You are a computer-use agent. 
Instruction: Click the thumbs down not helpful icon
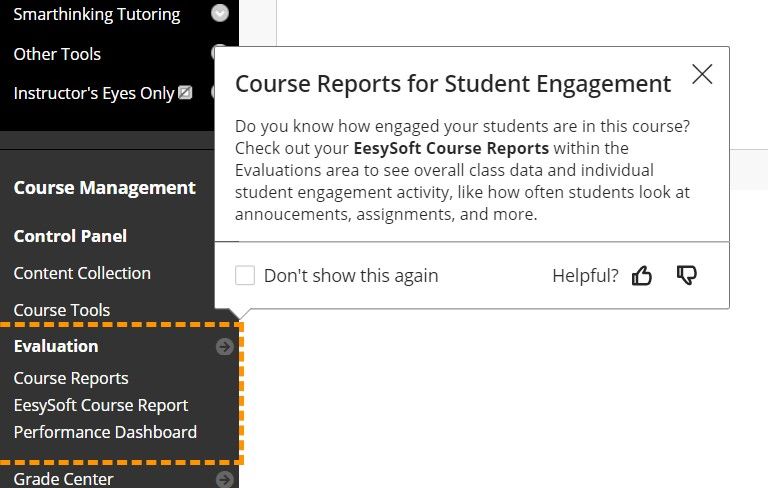[x=686, y=275]
